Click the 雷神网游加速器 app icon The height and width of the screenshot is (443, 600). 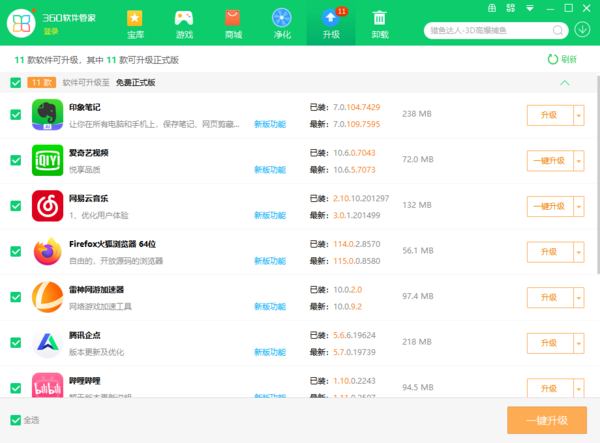[48, 297]
